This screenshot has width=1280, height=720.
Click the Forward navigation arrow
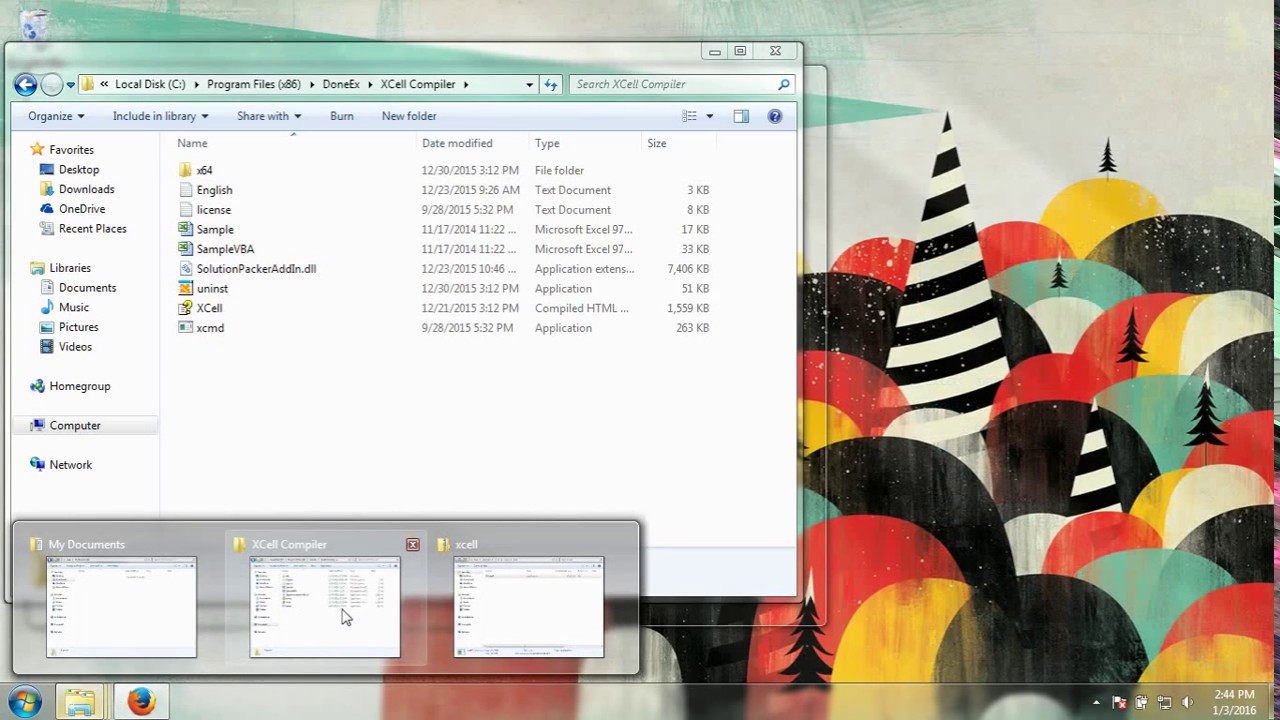(52, 85)
